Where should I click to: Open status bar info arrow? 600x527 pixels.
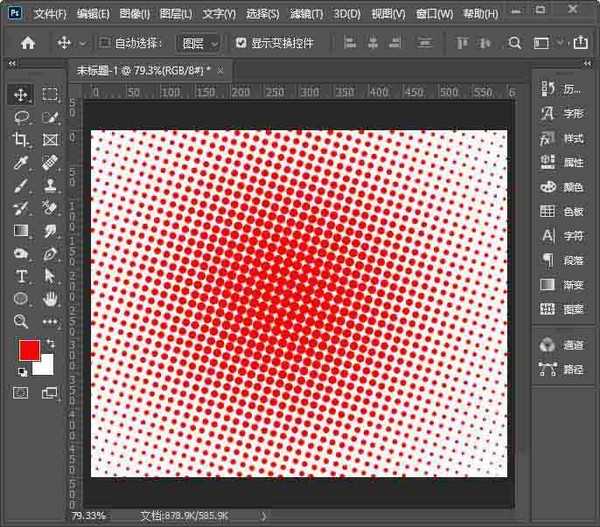pyautogui.click(x=264, y=516)
